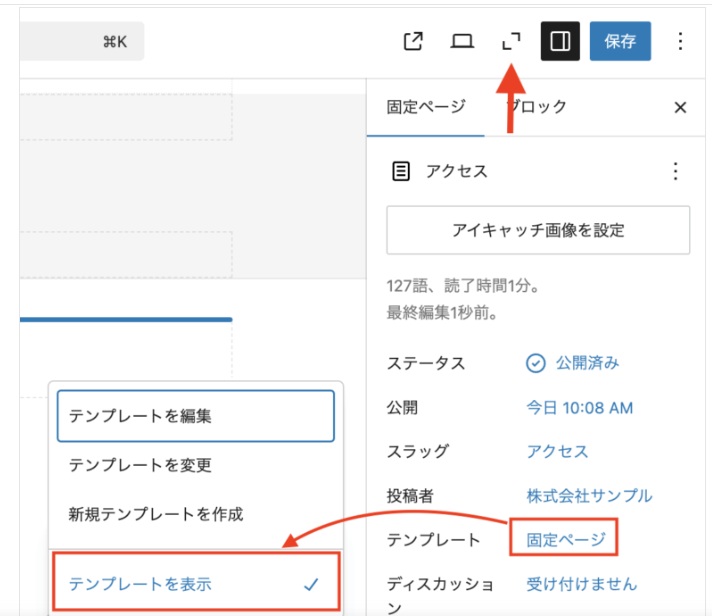Open page preview in new tab icon
The width and height of the screenshot is (712, 616).
(413, 41)
